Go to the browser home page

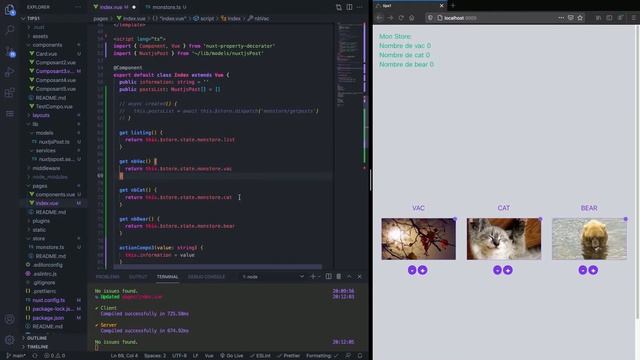411,18
